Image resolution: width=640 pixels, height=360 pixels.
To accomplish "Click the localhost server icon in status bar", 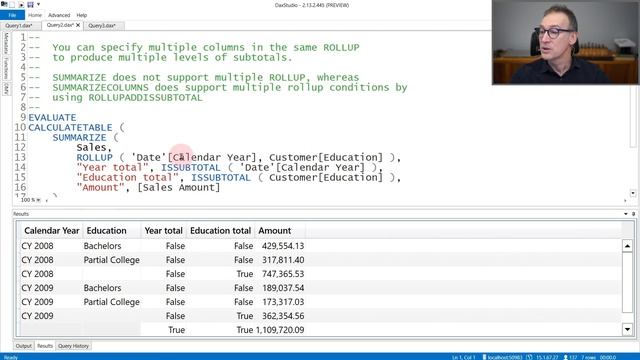I will point(484,357).
